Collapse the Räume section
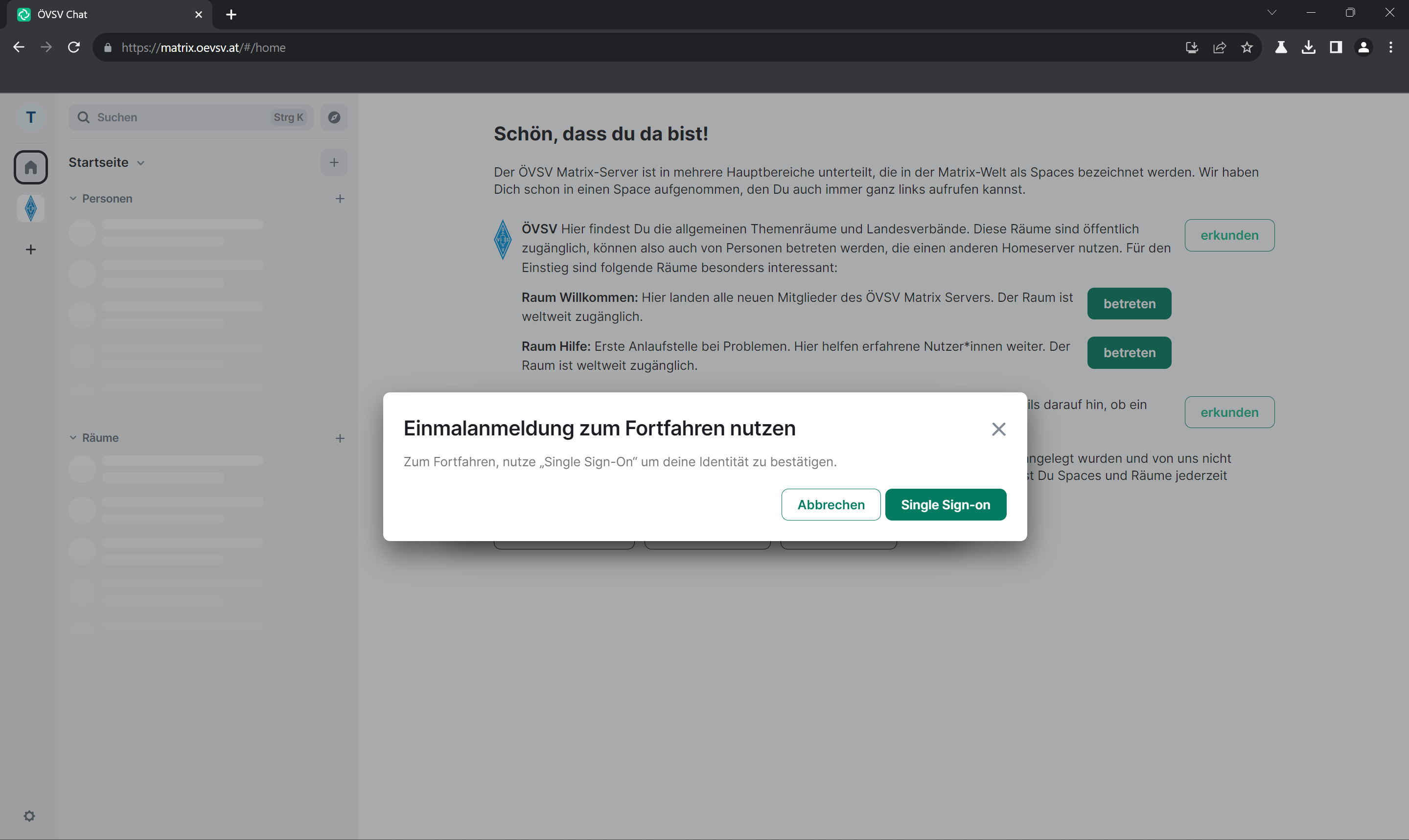The width and height of the screenshot is (1409, 840). [94, 437]
